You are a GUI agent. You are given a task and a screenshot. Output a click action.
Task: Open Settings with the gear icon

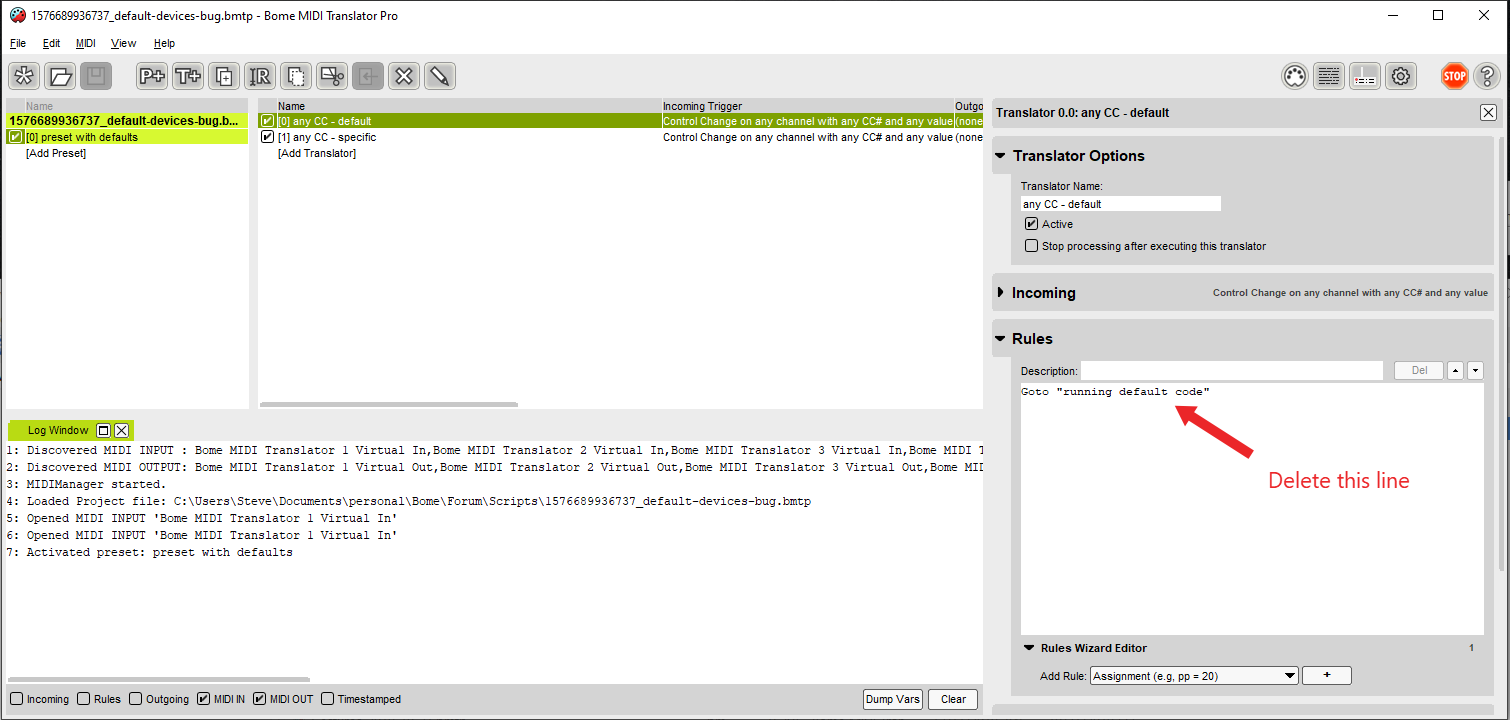pos(1401,75)
